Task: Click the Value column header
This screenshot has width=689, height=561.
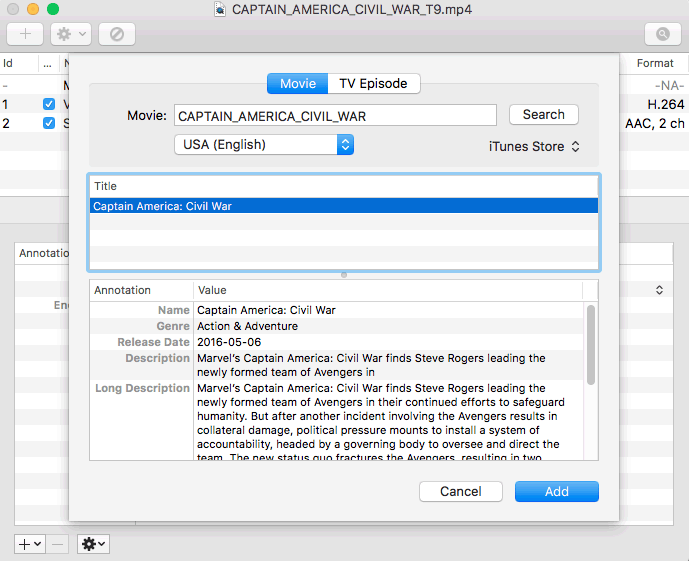Action: [x=388, y=290]
